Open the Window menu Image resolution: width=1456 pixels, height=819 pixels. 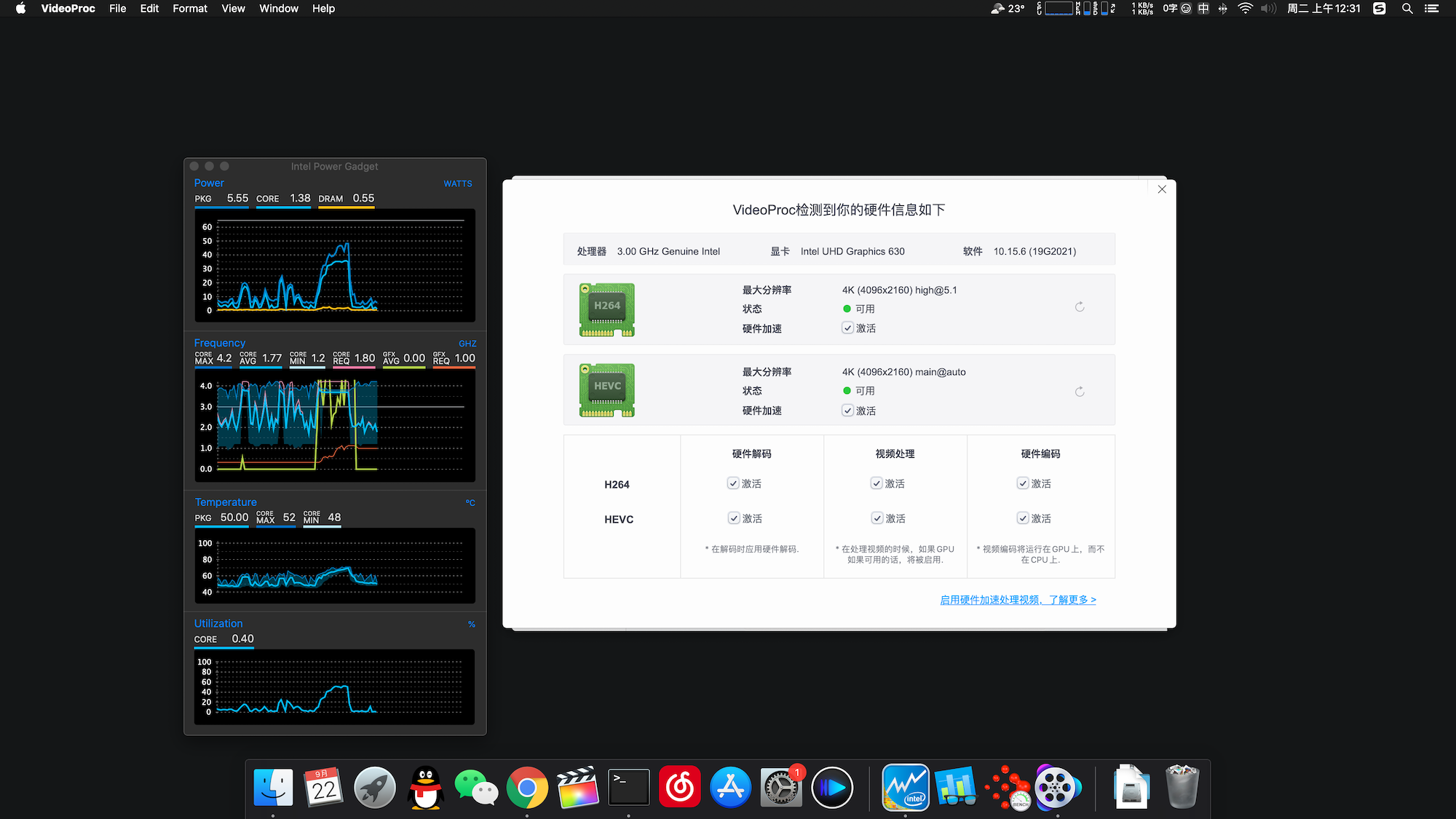(x=279, y=9)
